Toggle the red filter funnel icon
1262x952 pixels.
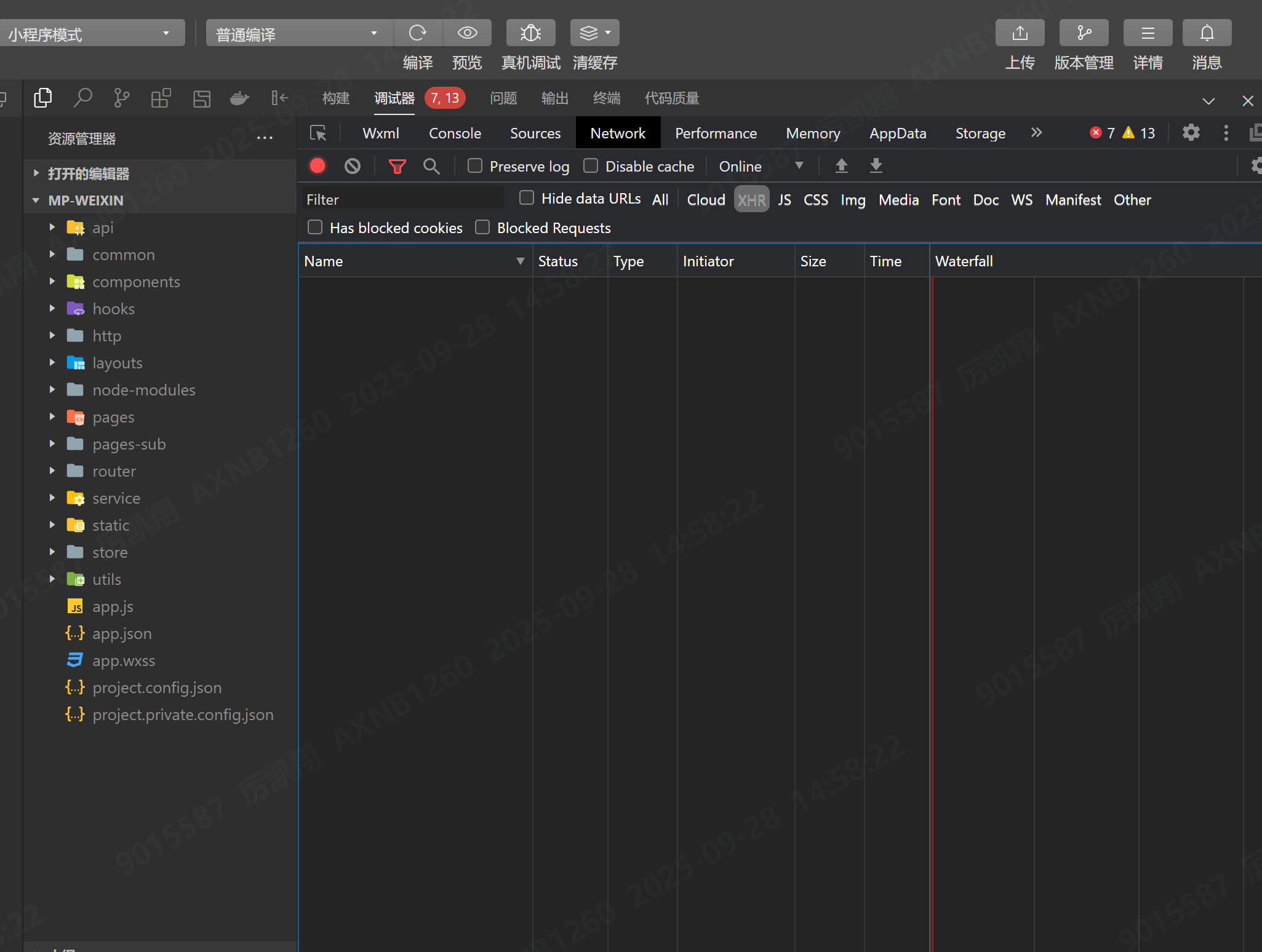point(397,166)
